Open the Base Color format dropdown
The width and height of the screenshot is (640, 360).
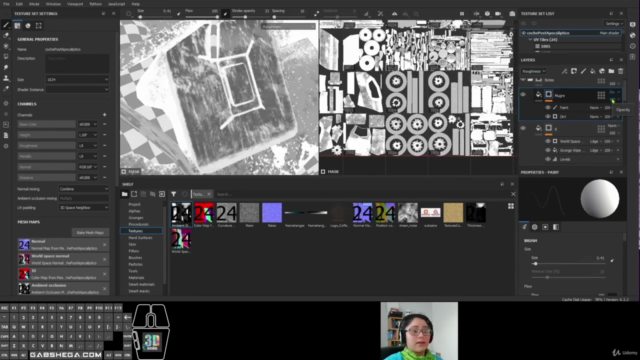(88, 124)
